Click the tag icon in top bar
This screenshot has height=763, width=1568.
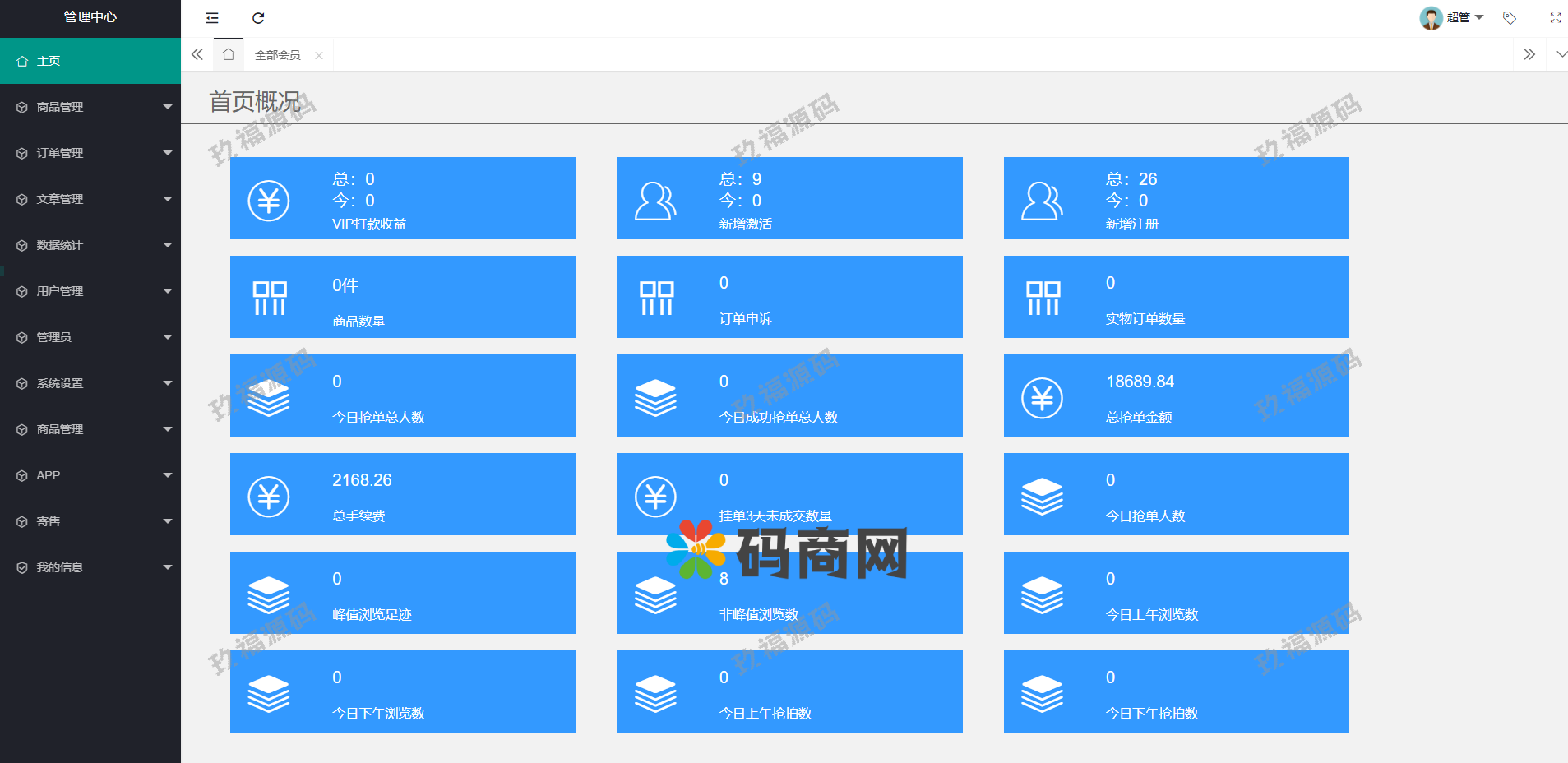[1510, 18]
